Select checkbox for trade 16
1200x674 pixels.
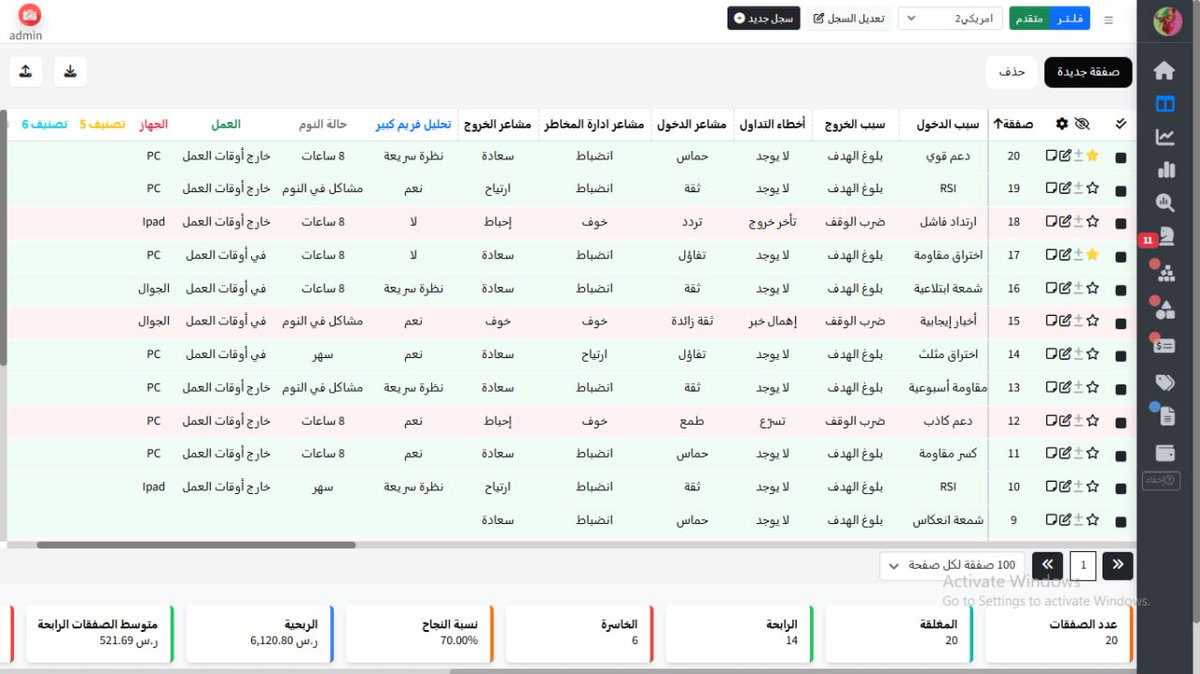click(x=1120, y=290)
